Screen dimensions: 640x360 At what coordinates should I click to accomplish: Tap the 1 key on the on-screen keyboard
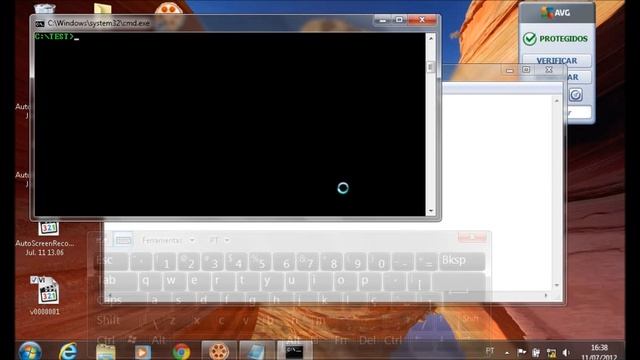point(165,262)
